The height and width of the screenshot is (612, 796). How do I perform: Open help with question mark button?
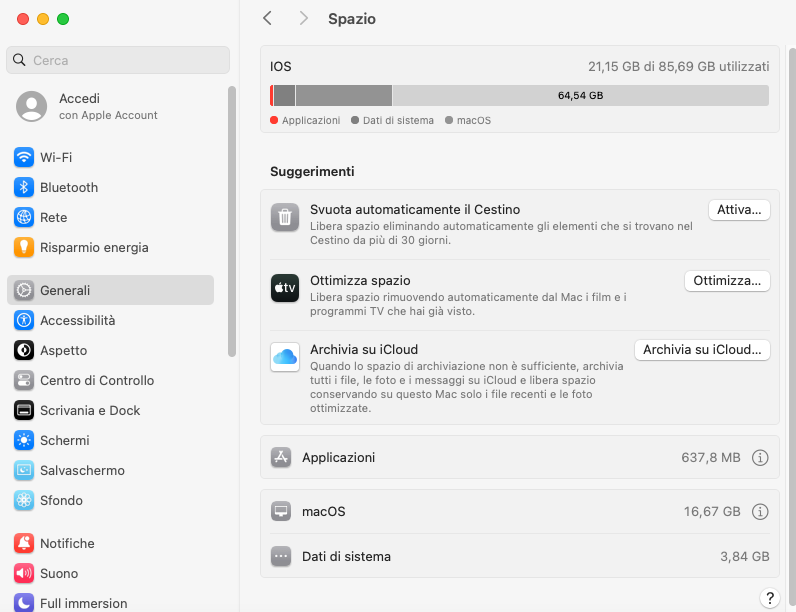pyautogui.click(x=770, y=598)
